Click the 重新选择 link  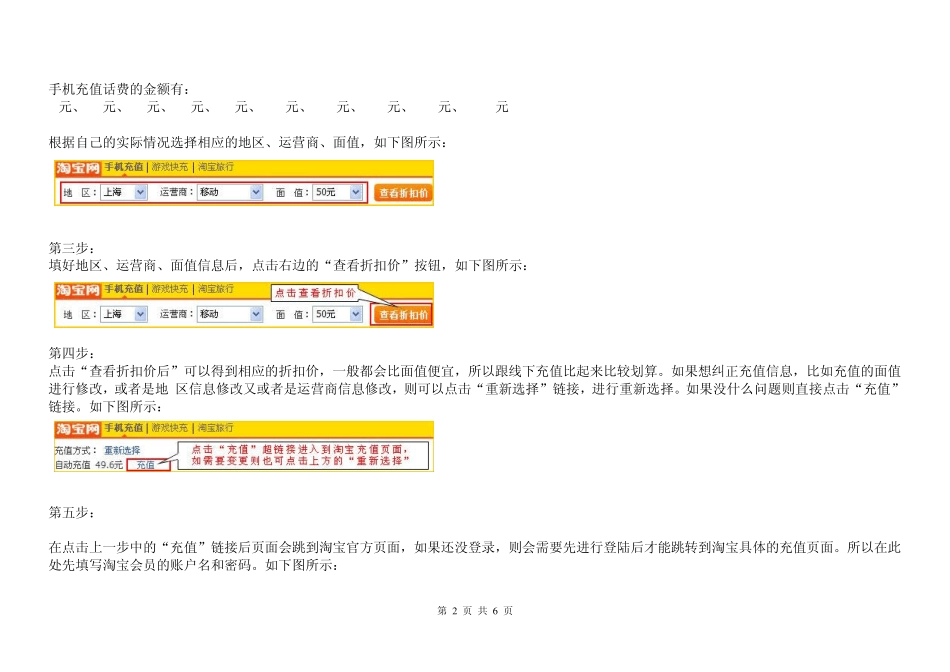click(122, 450)
